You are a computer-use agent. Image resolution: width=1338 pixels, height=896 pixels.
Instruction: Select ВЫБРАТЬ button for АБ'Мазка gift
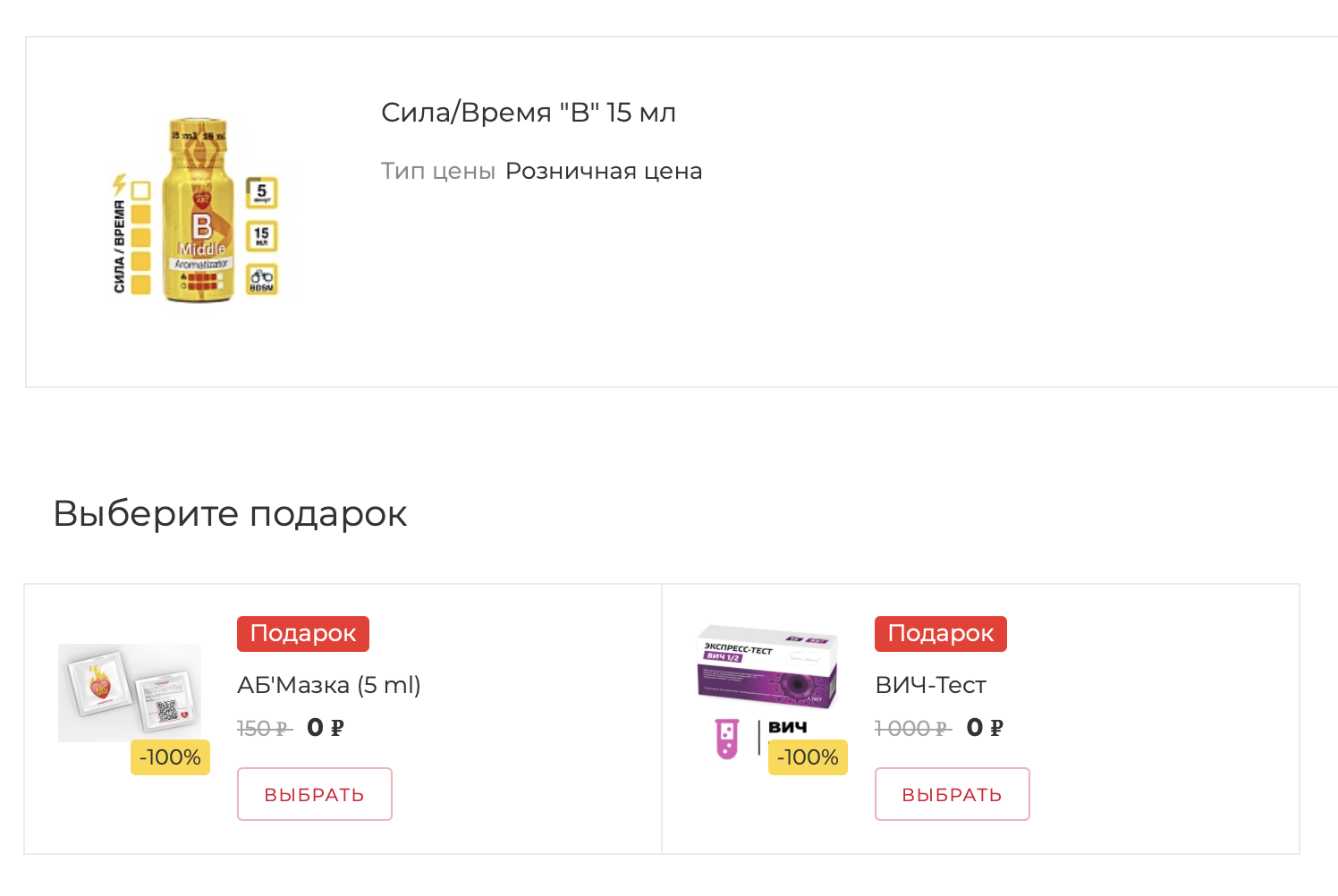coord(314,793)
